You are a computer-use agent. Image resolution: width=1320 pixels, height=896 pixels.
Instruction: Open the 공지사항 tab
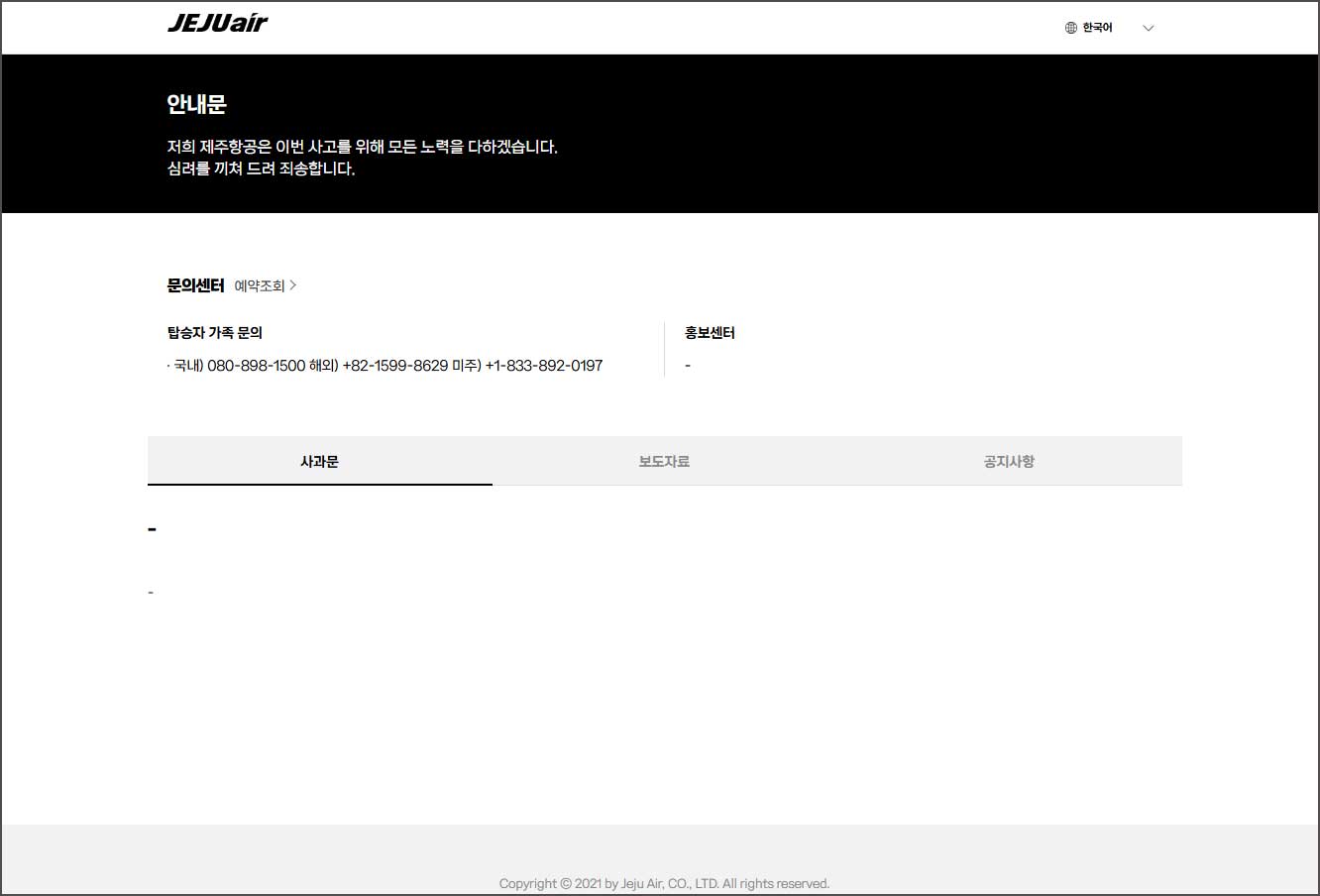click(1009, 461)
